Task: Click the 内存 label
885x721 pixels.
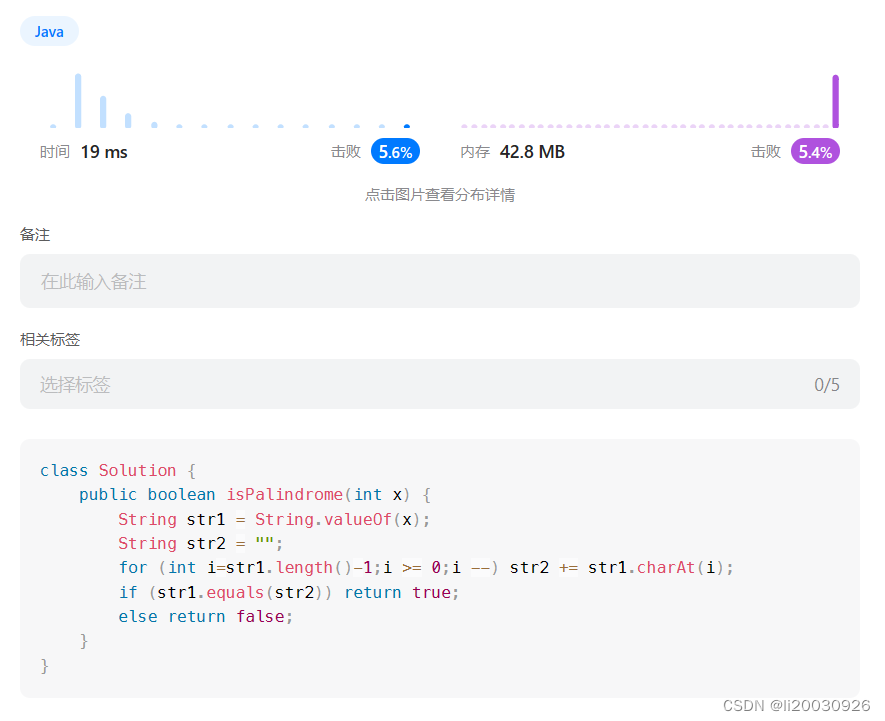Action: (x=475, y=152)
